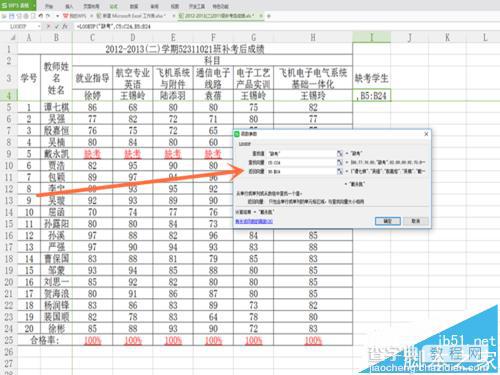Select column header C
500x375 pixels.
[x=92, y=37]
